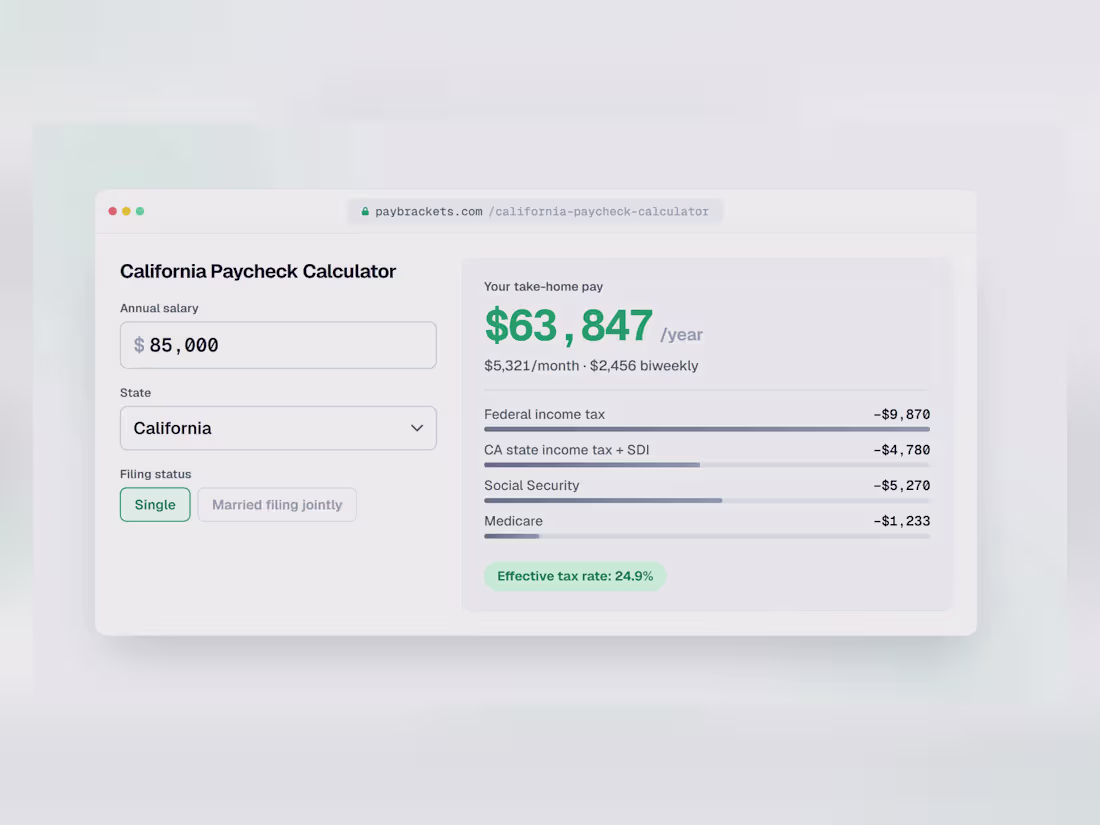
Task: Open the California state dropdown
Action: [x=279, y=428]
